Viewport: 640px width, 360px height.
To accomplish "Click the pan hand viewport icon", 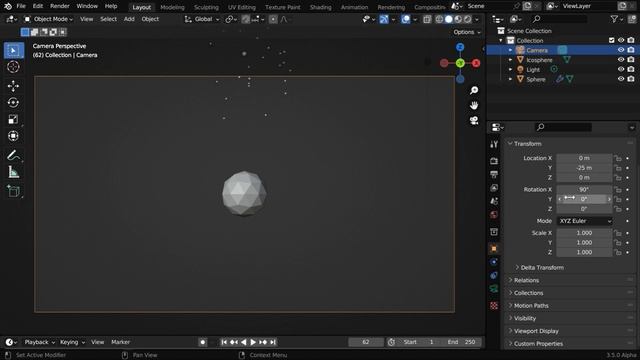I will [x=474, y=105].
